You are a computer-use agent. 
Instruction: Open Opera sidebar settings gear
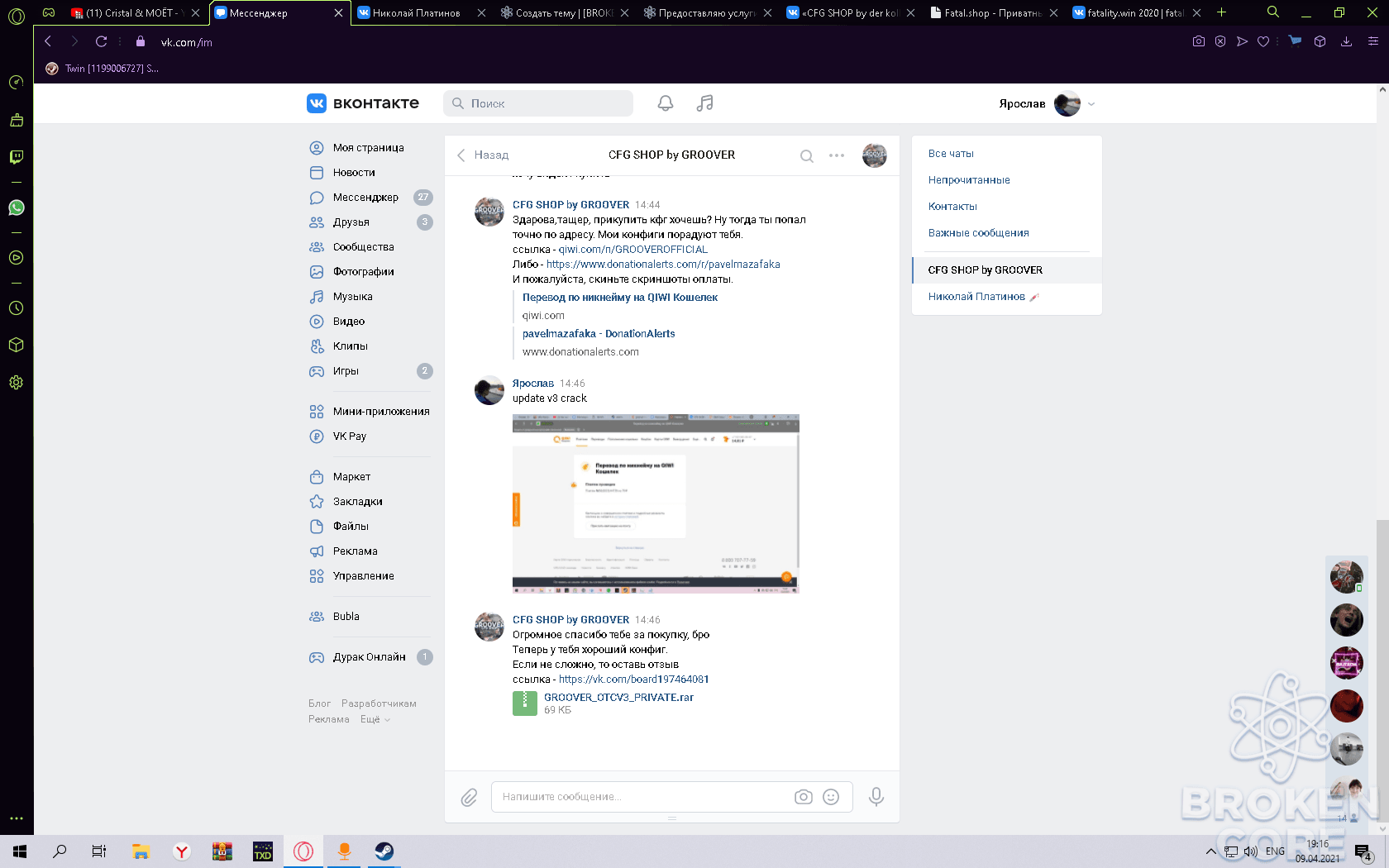[16, 382]
